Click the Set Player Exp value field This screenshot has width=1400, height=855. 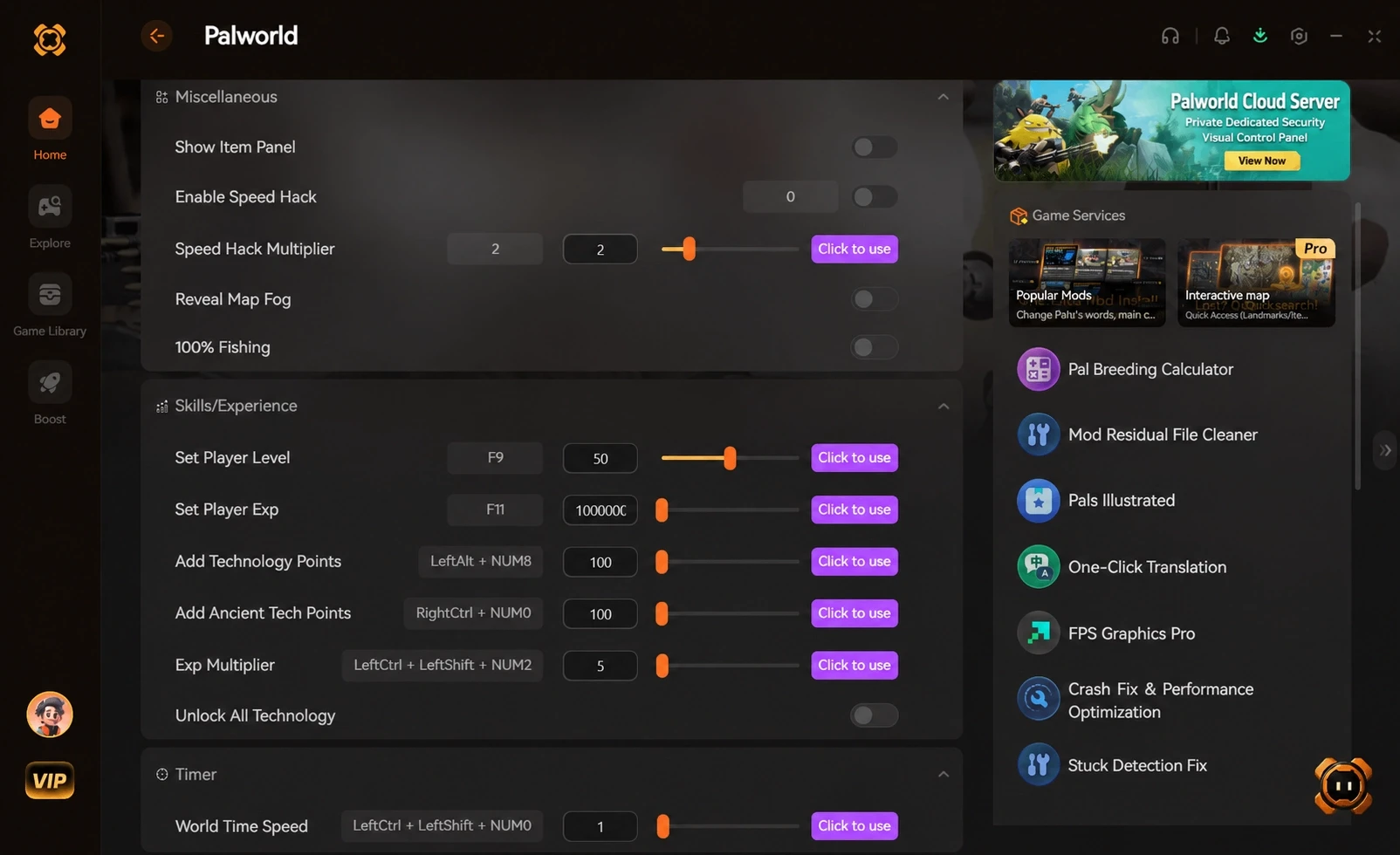pos(600,510)
